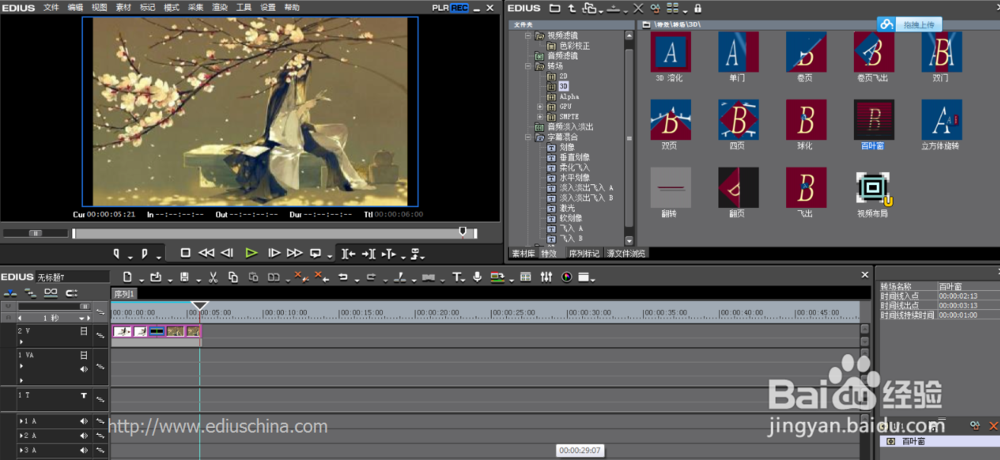Click the New Sequence icon in timeline toolbar
This screenshot has width=1000, height=460.
(127, 277)
